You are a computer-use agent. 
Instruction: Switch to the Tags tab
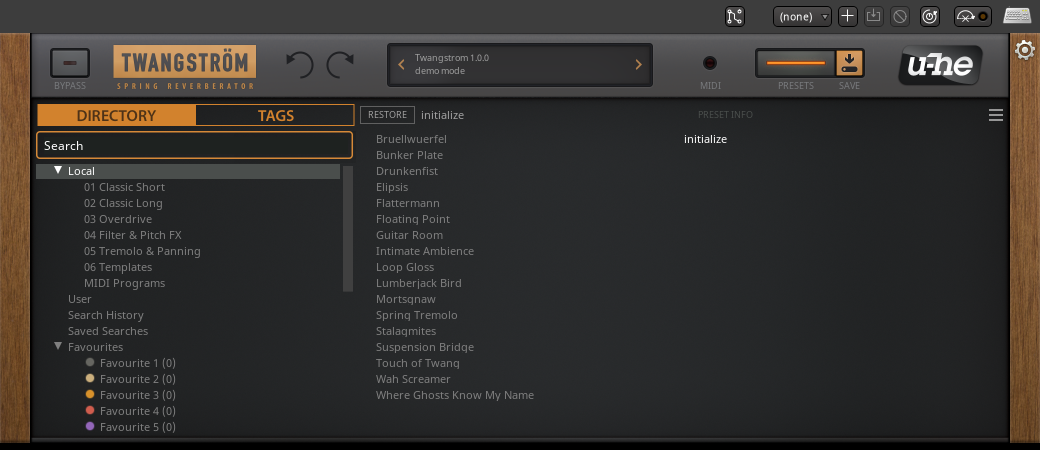275,115
